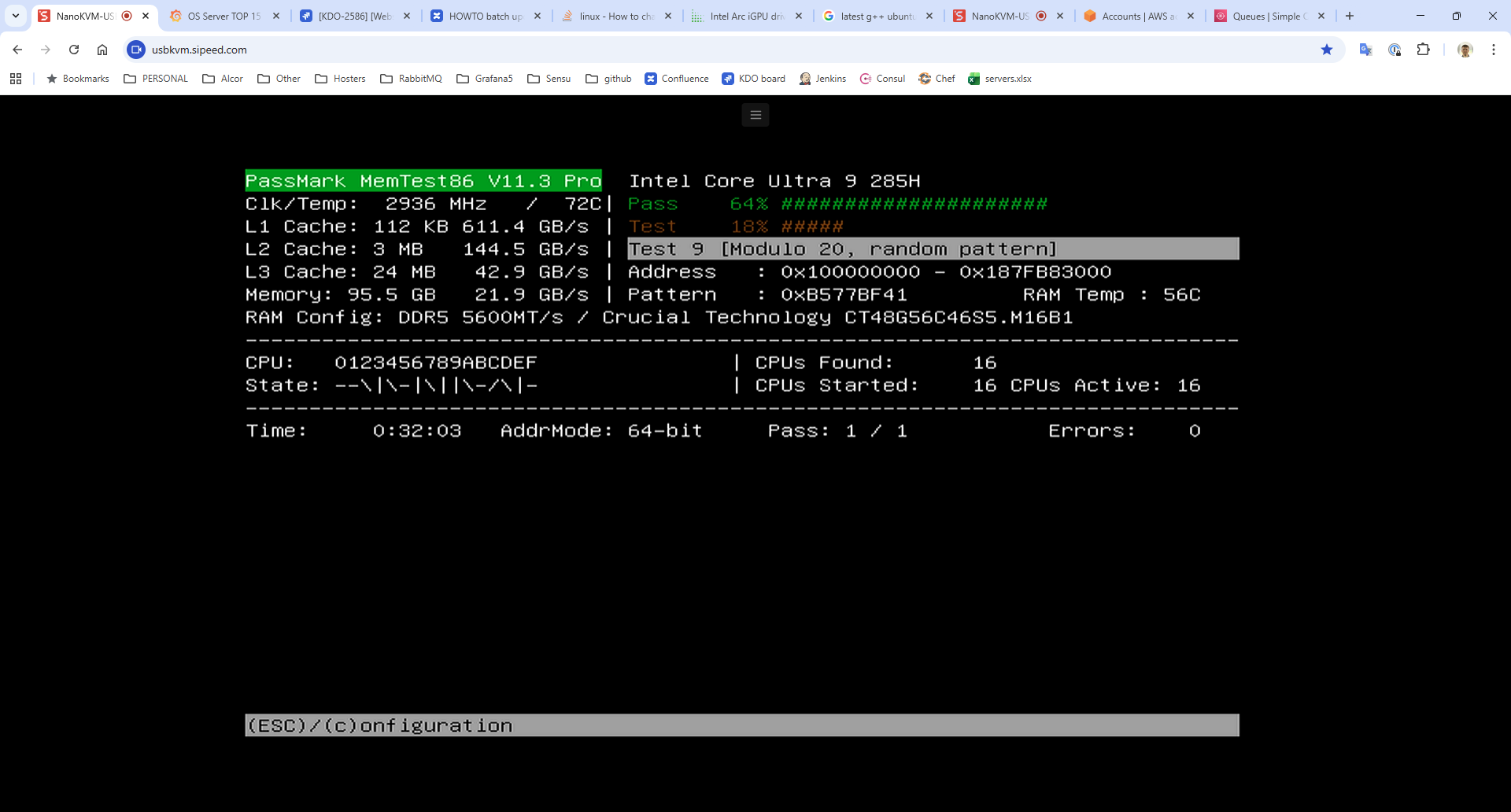The image size is (1511, 812).
Task: Open the Grafana5 bookmarks folder
Action: click(x=485, y=79)
